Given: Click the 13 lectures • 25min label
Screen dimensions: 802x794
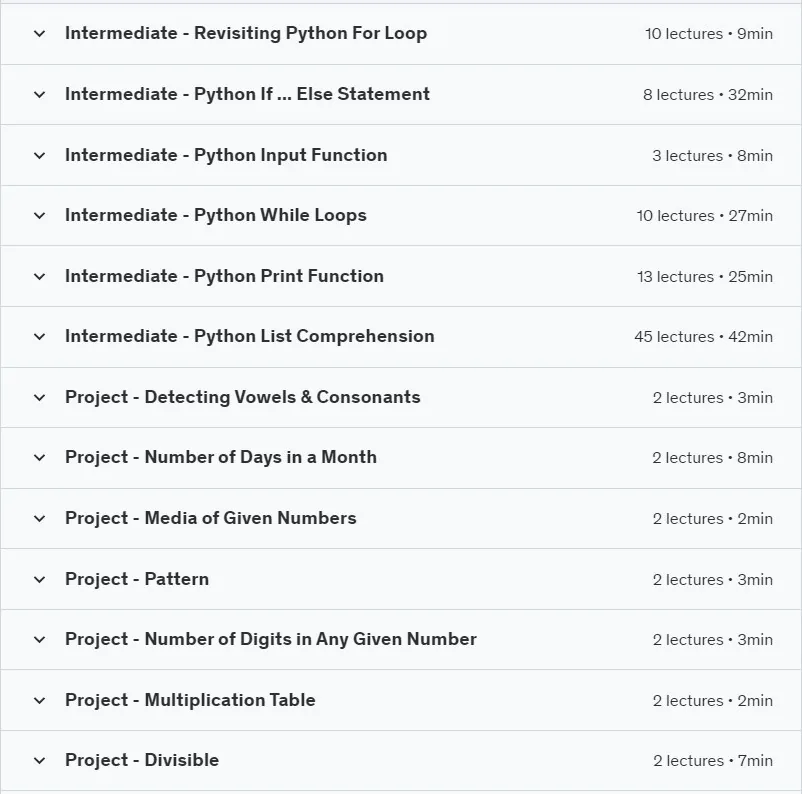Looking at the screenshot, I should (705, 277).
